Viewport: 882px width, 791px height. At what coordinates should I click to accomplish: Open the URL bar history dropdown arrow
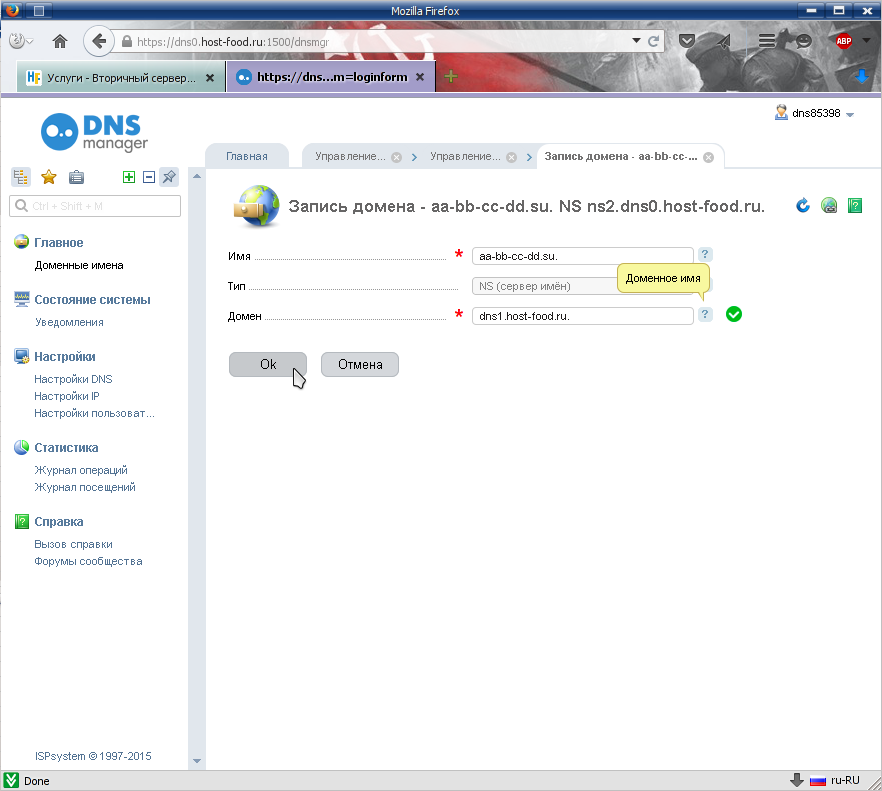[x=636, y=41]
